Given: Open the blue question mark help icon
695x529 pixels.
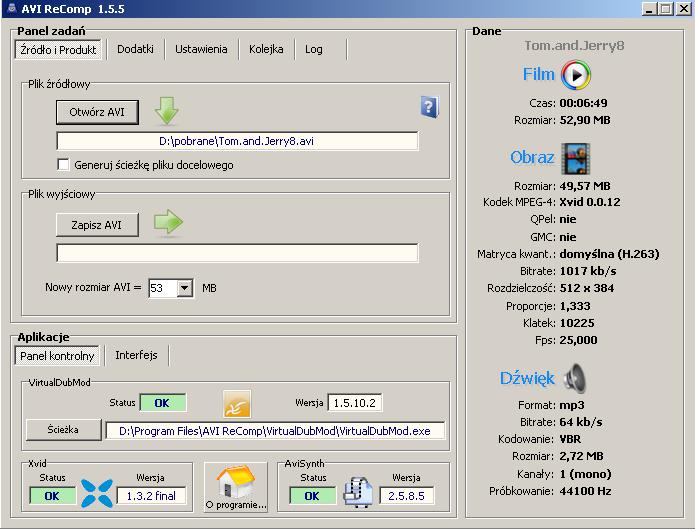Looking at the screenshot, I should point(429,107).
